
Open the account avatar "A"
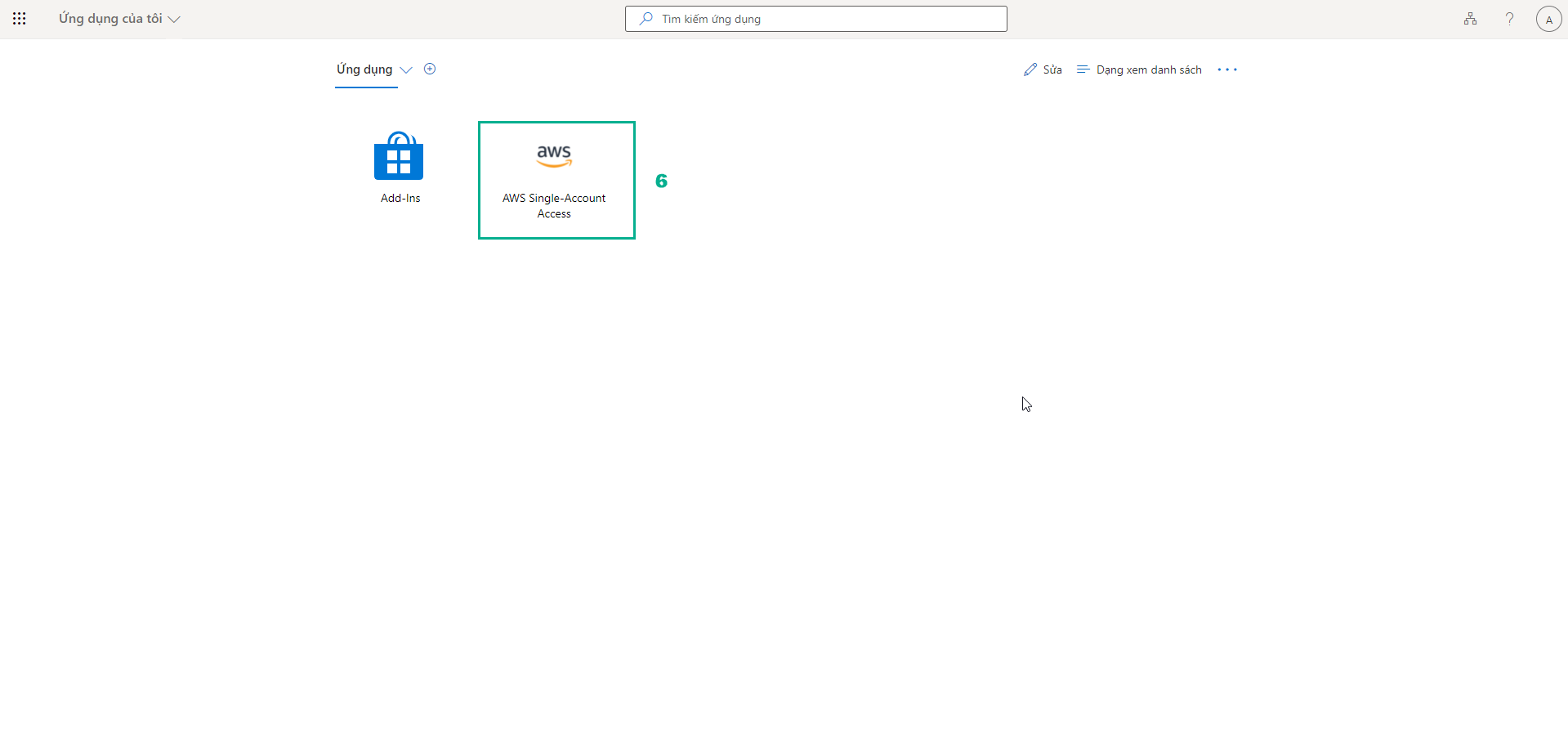tap(1548, 19)
